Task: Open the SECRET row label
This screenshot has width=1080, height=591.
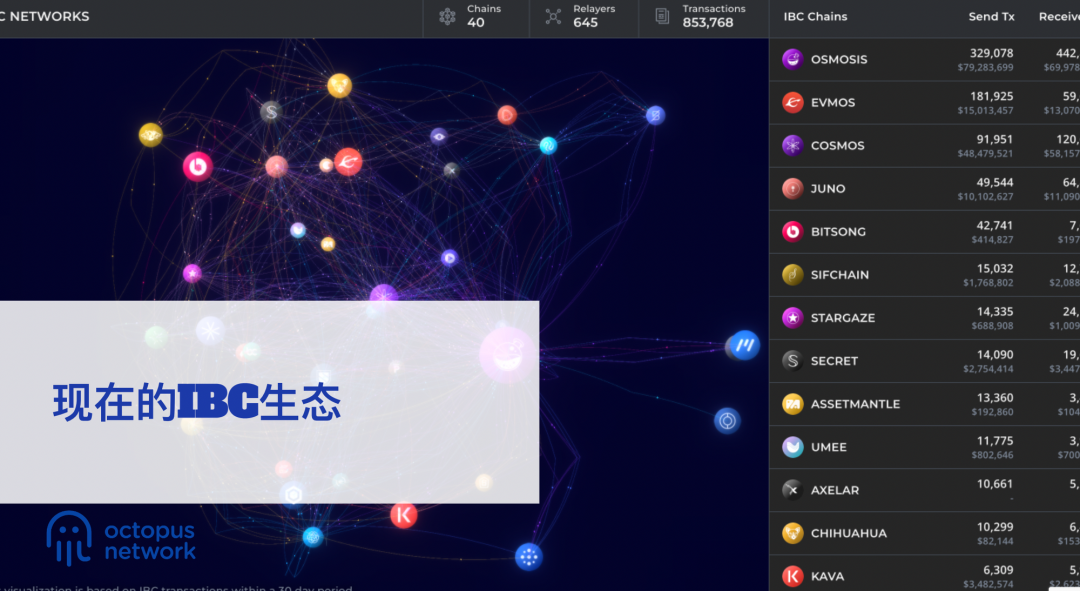Action: 834,361
